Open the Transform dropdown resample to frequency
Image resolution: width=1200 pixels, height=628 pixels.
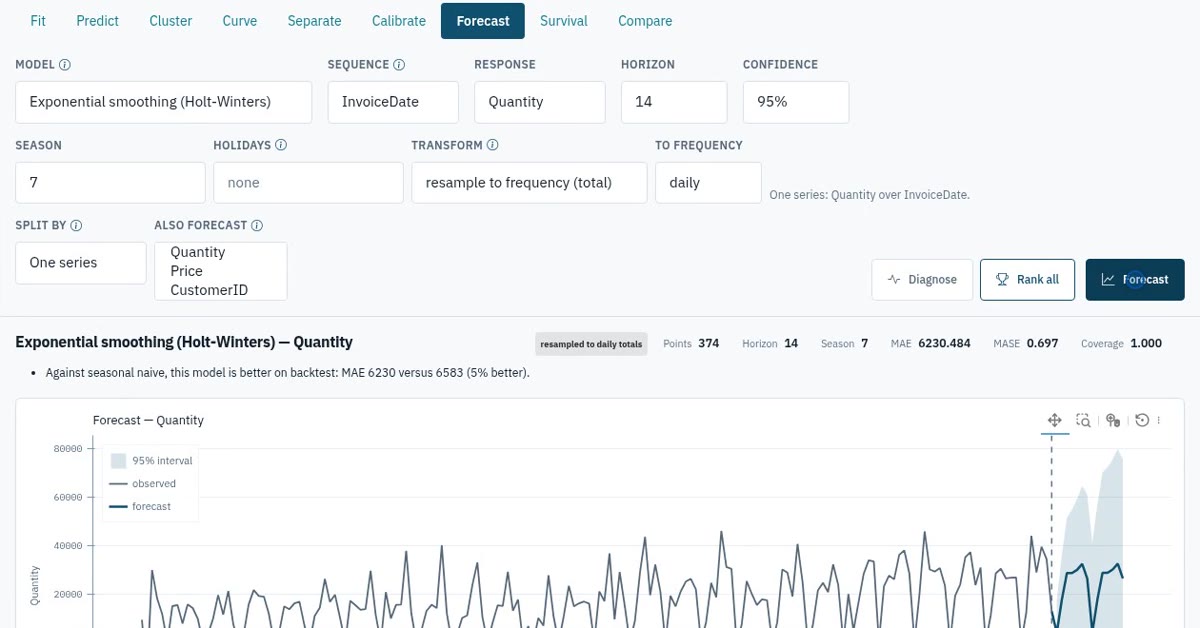[x=529, y=183]
